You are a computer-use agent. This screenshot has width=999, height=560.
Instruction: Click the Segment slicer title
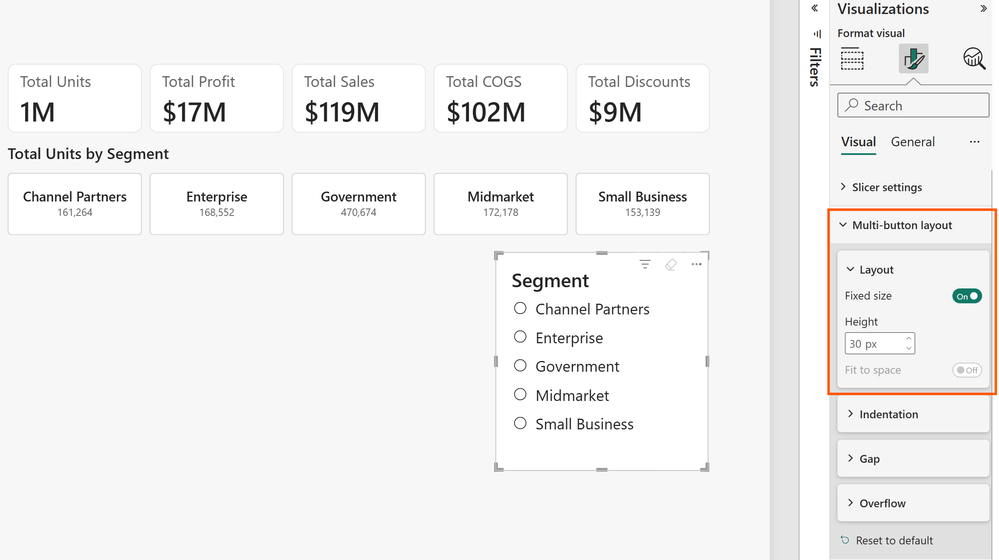(x=550, y=281)
